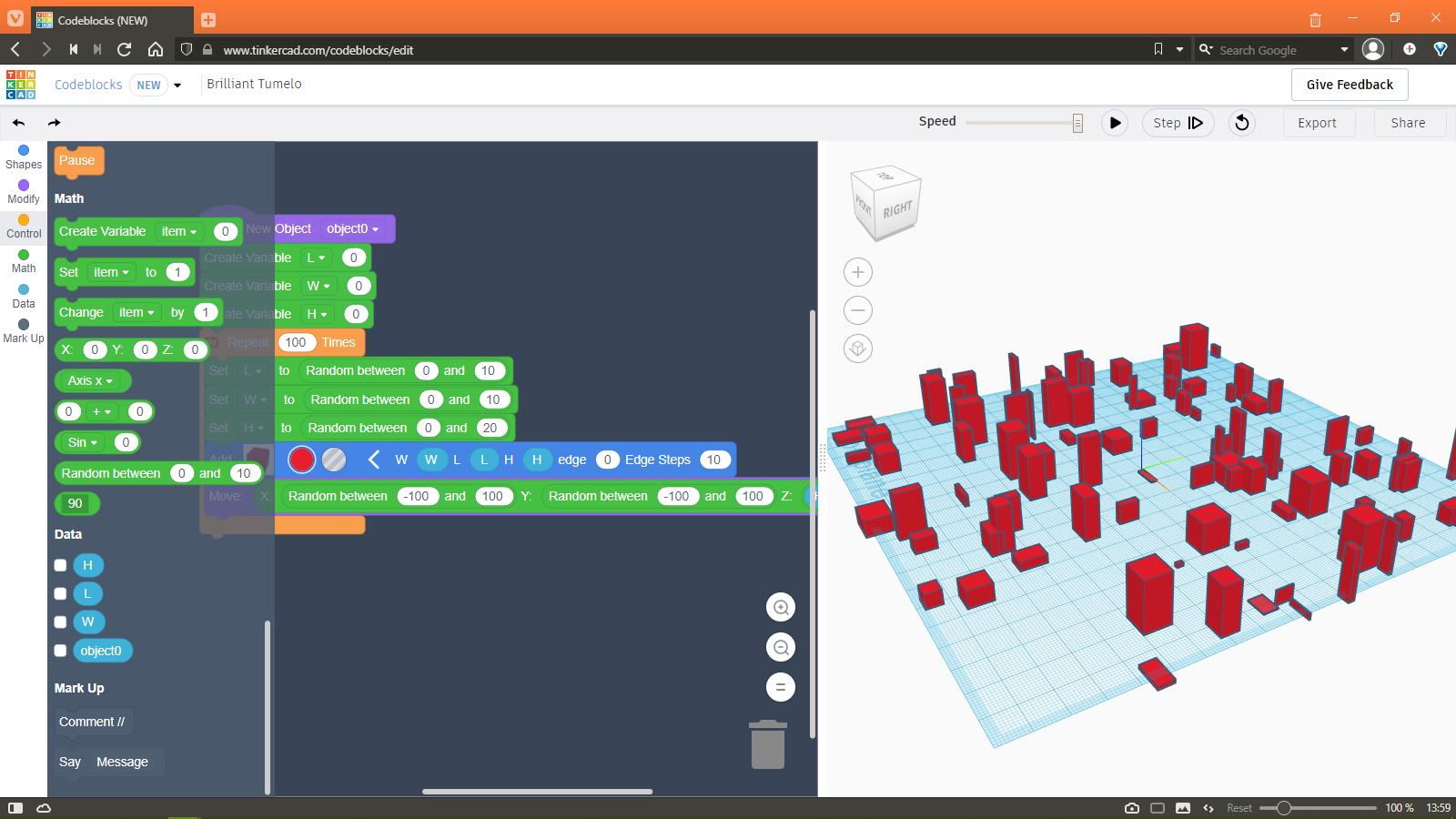Viewport: 1456px width, 819px height.
Task: Open the L variable dropdown in Create Variable
Action: [316, 258]
